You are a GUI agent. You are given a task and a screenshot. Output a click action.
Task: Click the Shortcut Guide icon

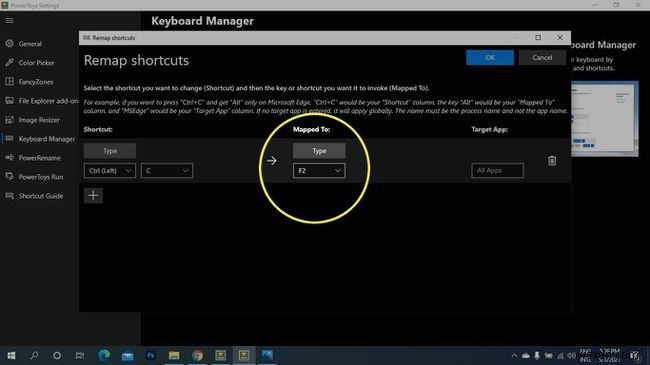point(10,195)
